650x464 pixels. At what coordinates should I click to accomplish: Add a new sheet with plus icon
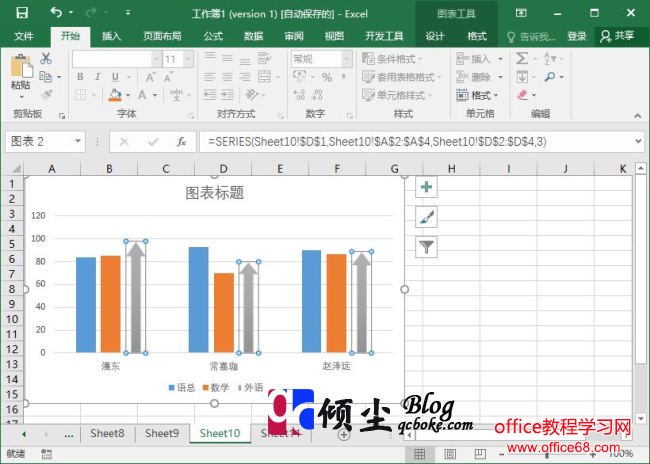click(344, 435)
